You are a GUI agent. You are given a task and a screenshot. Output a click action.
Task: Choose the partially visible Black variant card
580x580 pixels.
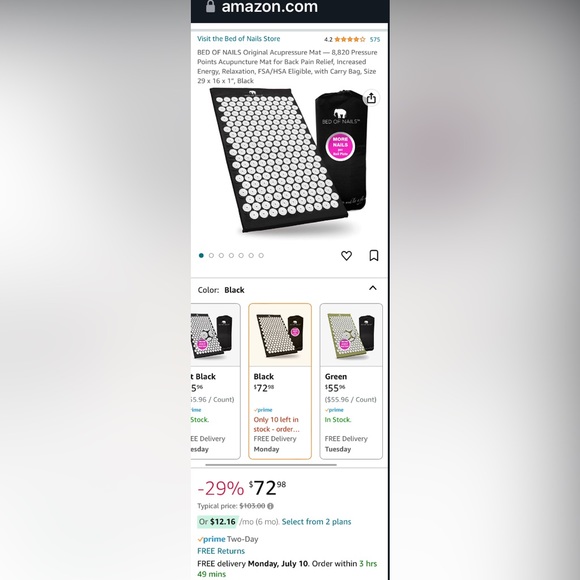pos(215,381)
